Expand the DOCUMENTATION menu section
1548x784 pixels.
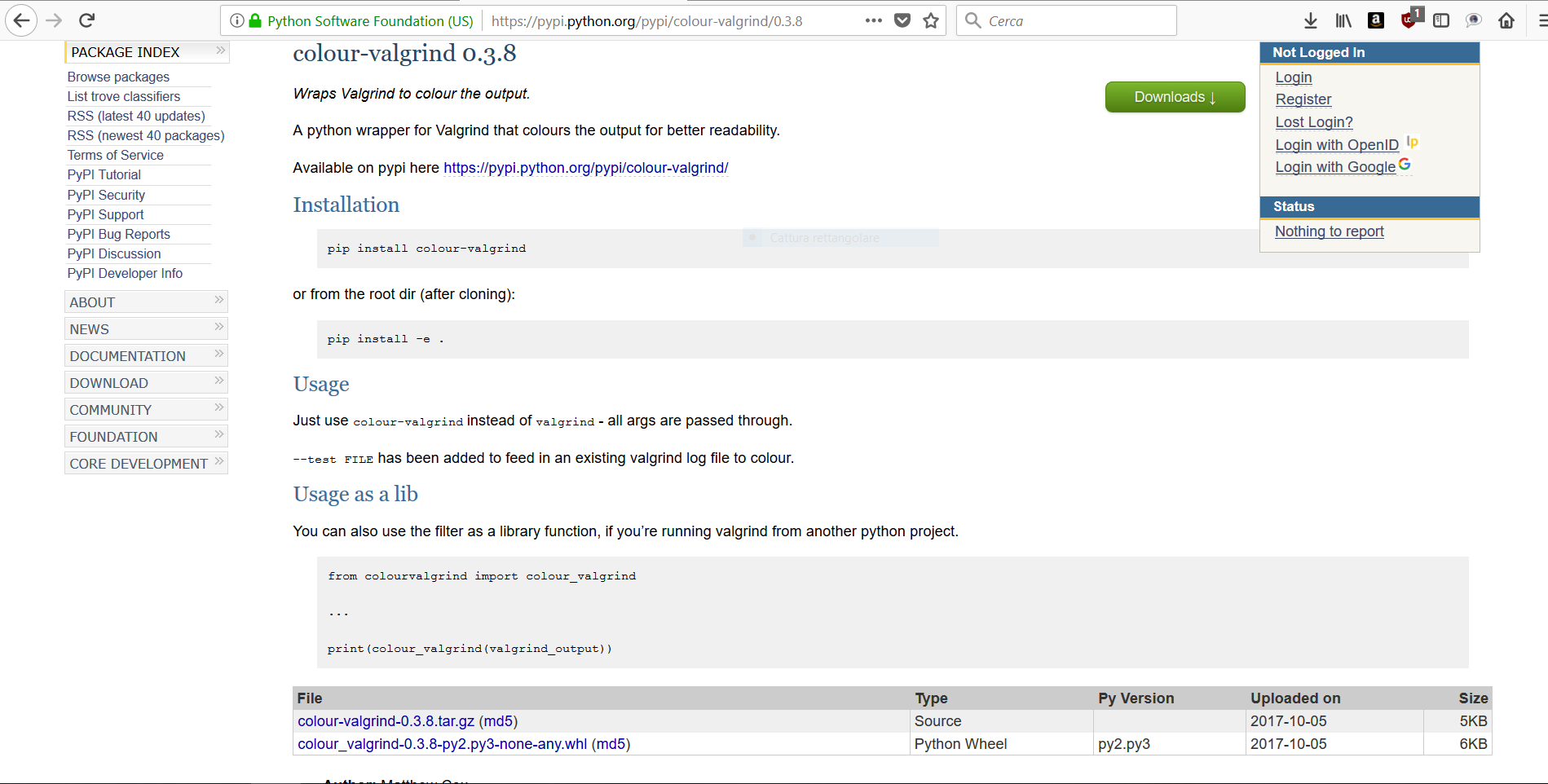click(146, 355)
